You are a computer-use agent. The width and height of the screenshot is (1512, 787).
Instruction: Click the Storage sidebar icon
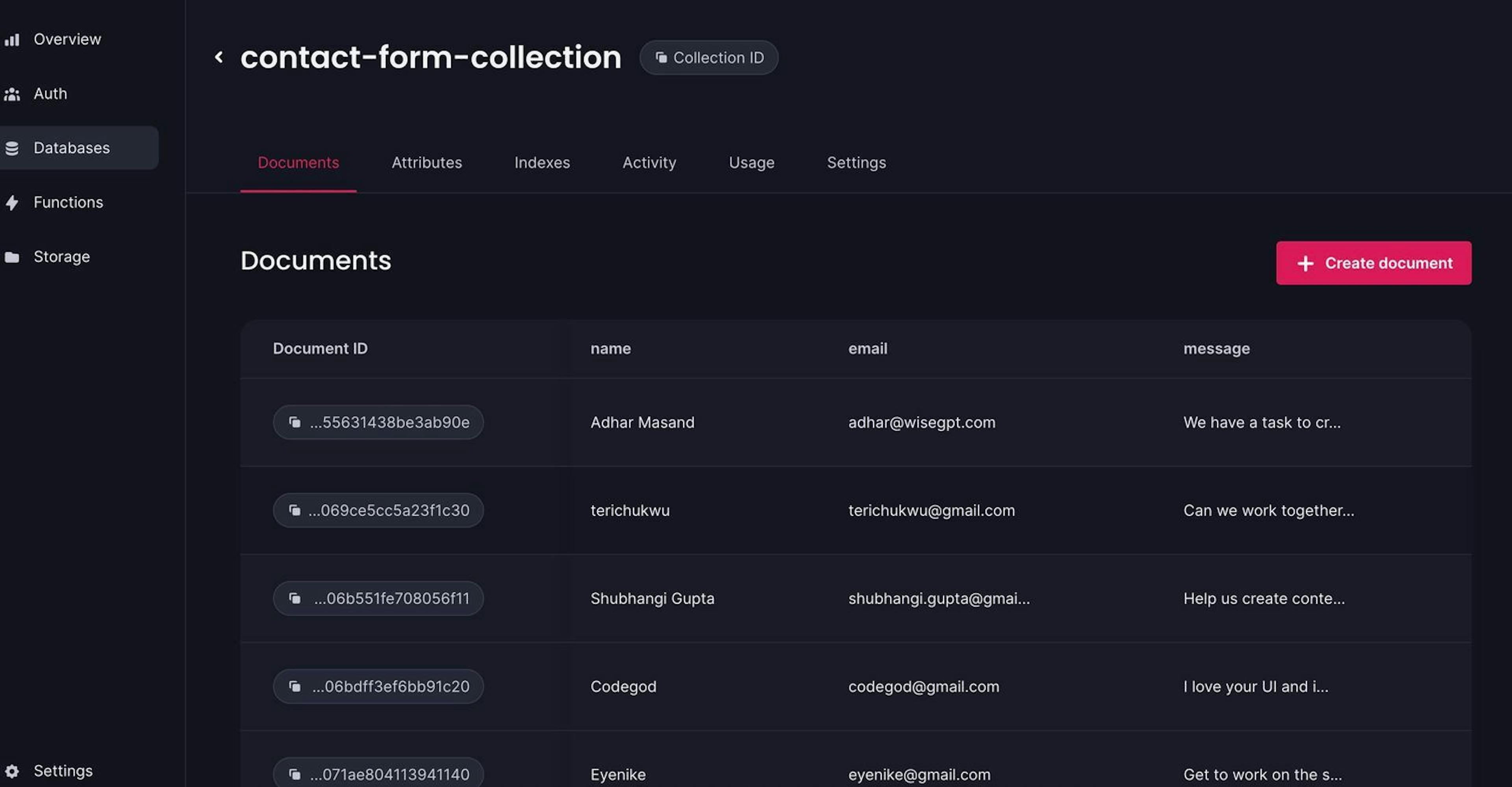12,256
